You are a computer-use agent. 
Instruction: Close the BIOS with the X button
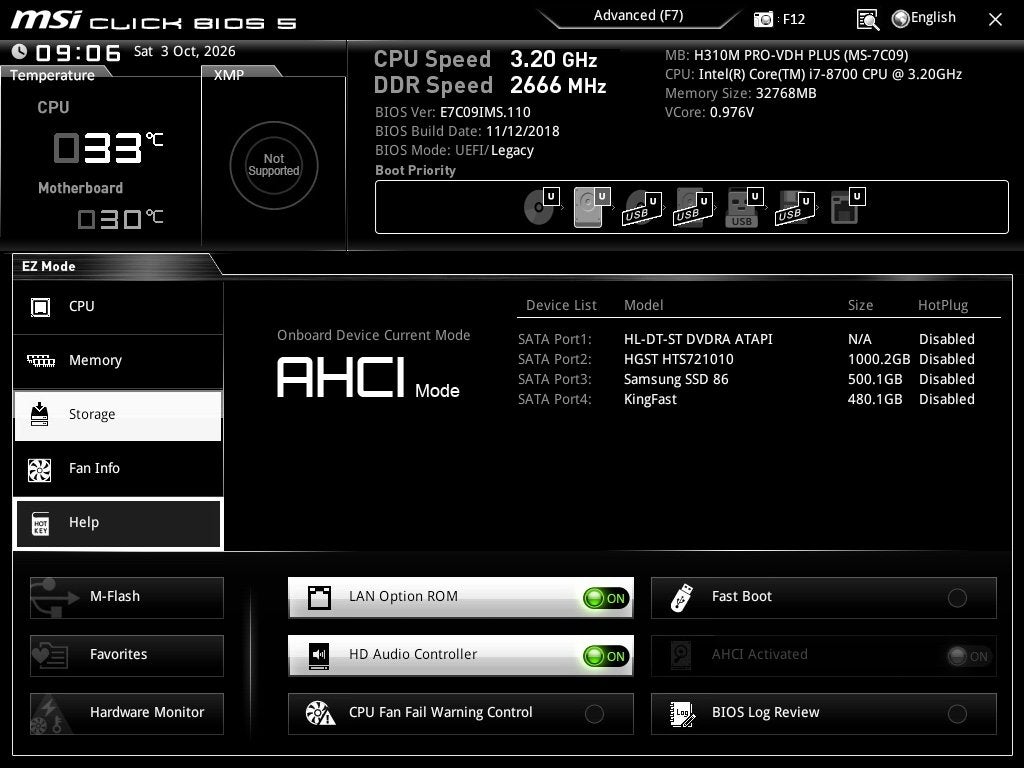click(995, 20)
